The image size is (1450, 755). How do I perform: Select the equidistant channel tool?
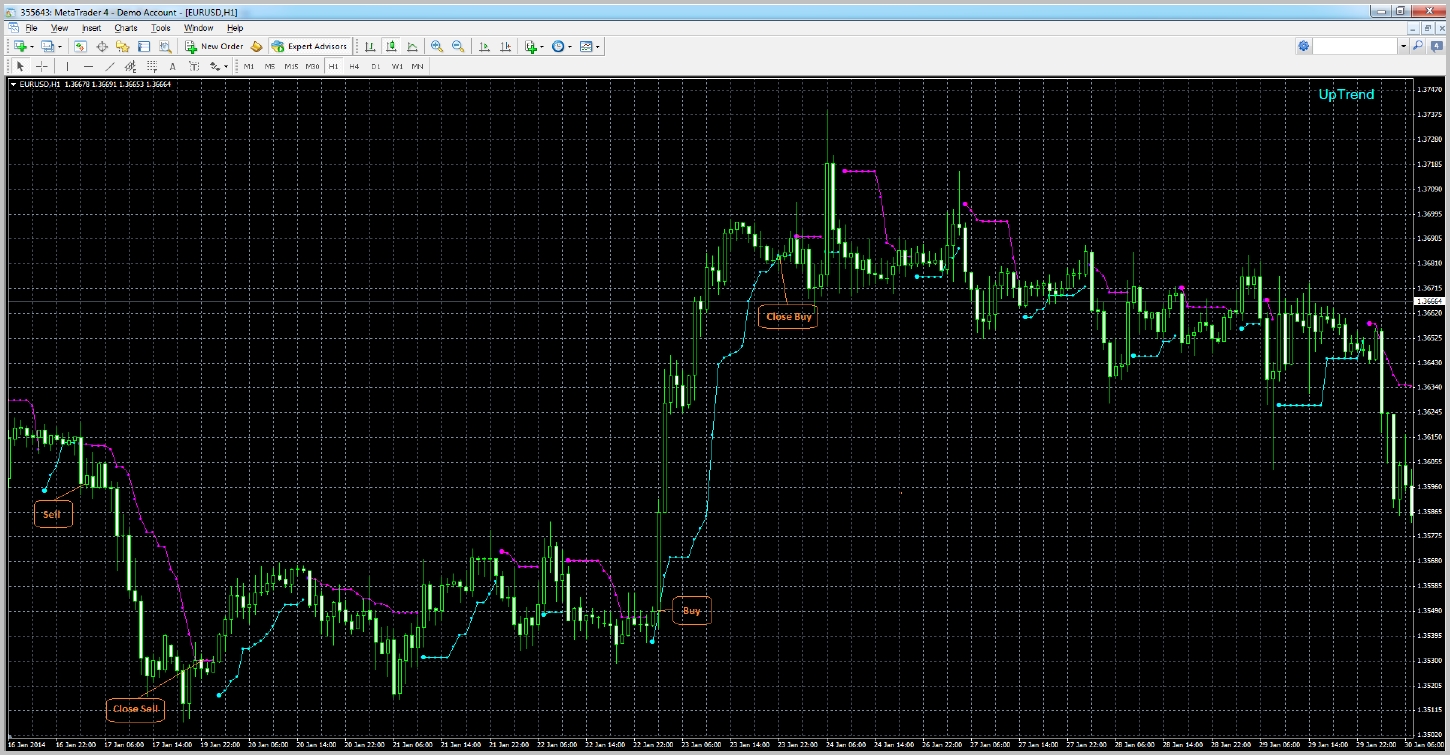pos(130,66)
